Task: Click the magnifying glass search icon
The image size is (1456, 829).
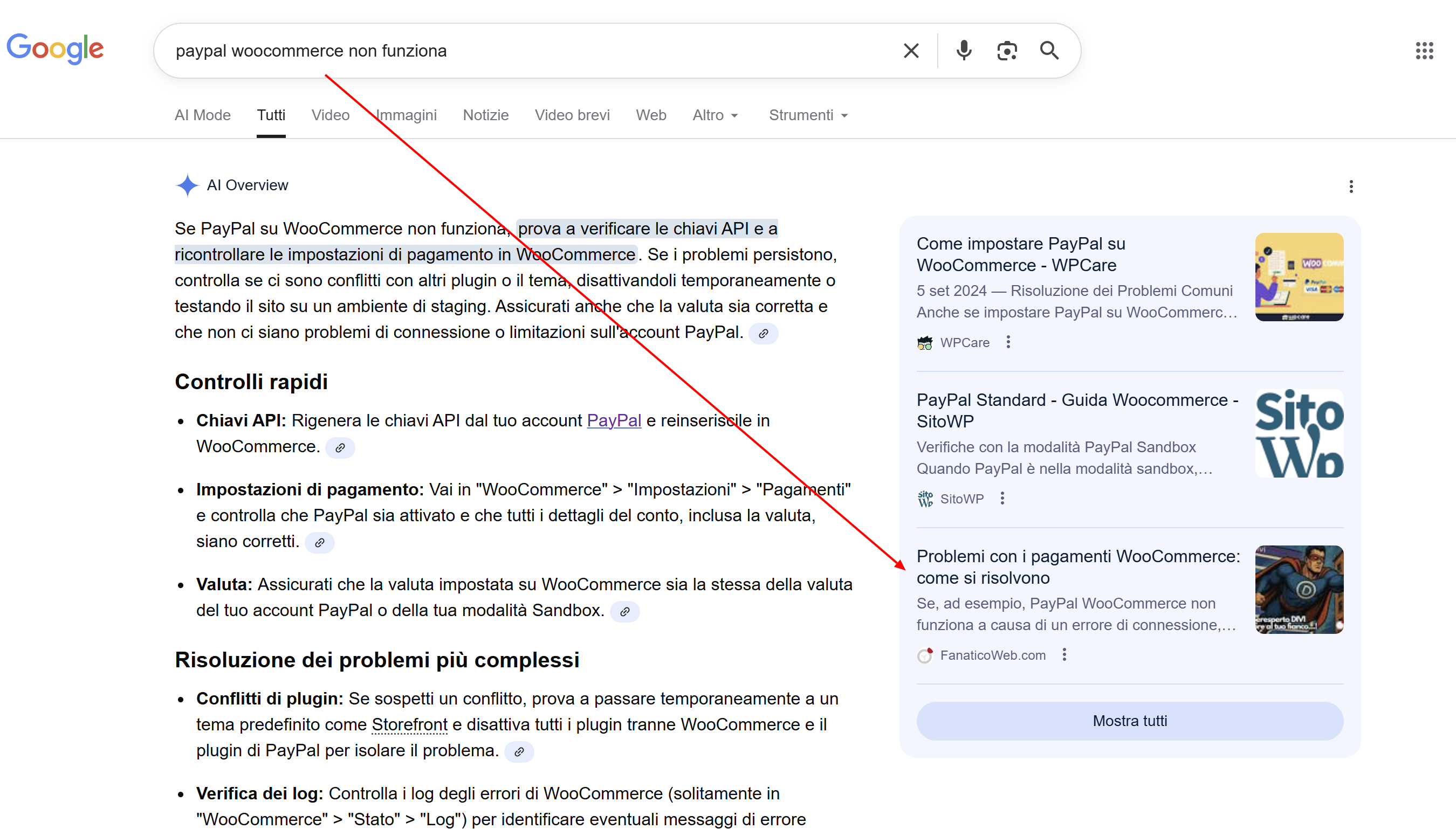Action: [1049, 51]
